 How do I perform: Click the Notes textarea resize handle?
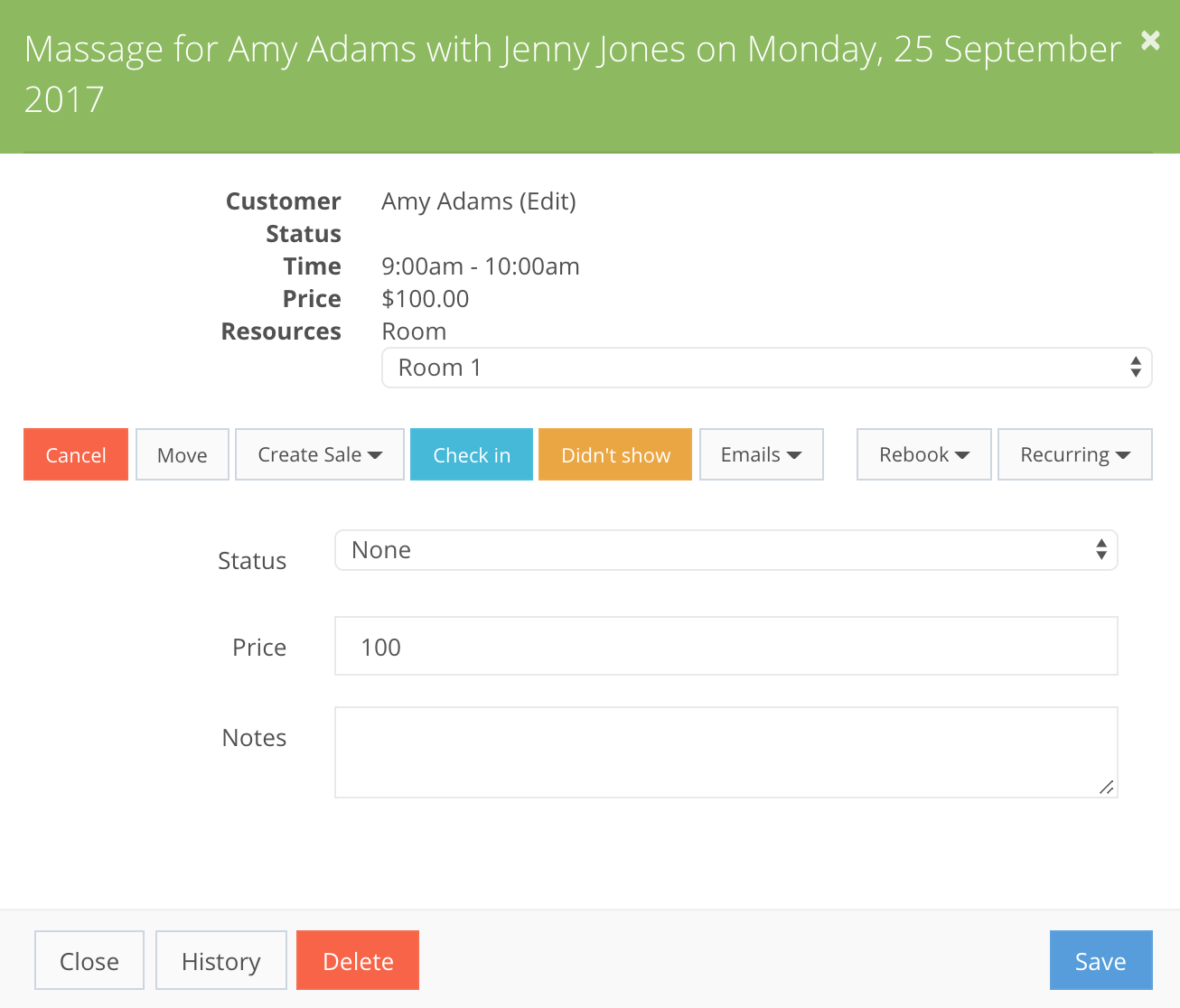pos(1107,789)
